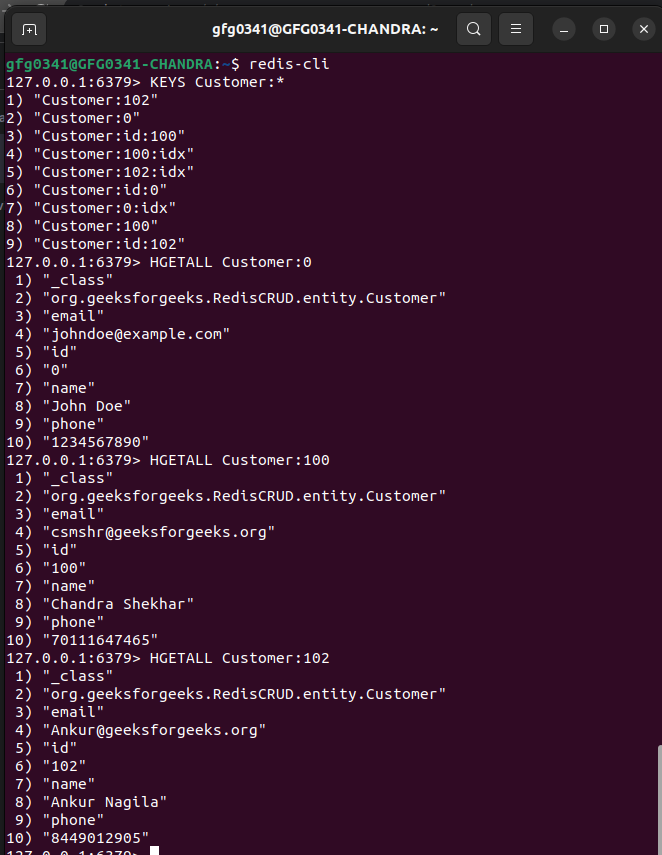
Task: Close the terminal window
Action: coord(644,29)
